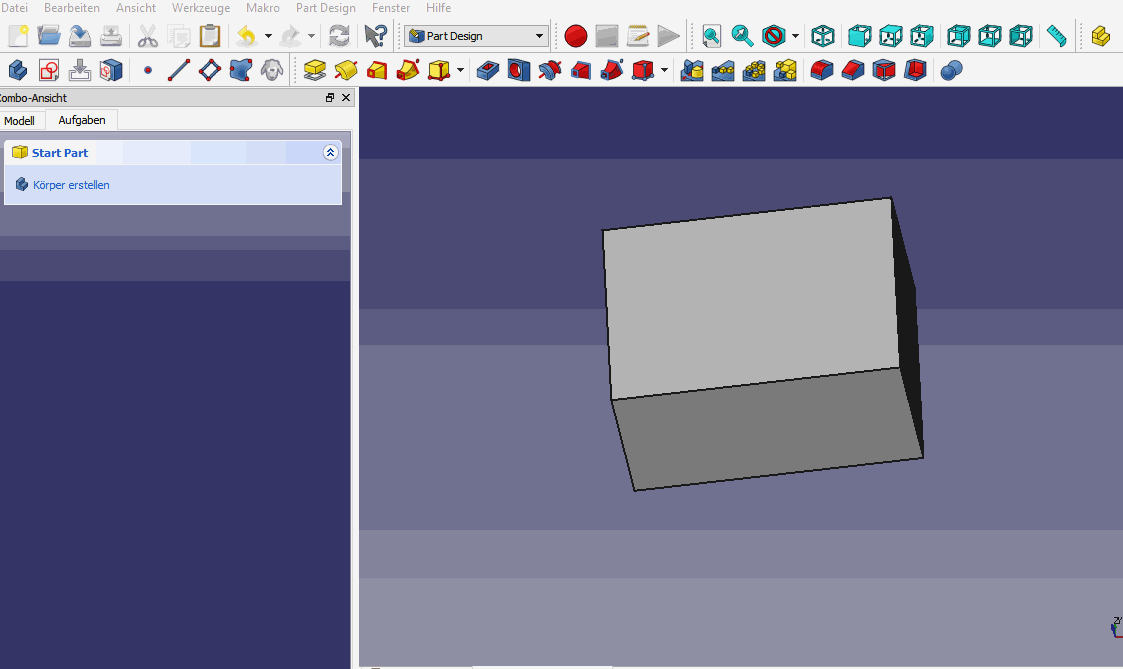Select the Pad extrude tool

315,70
